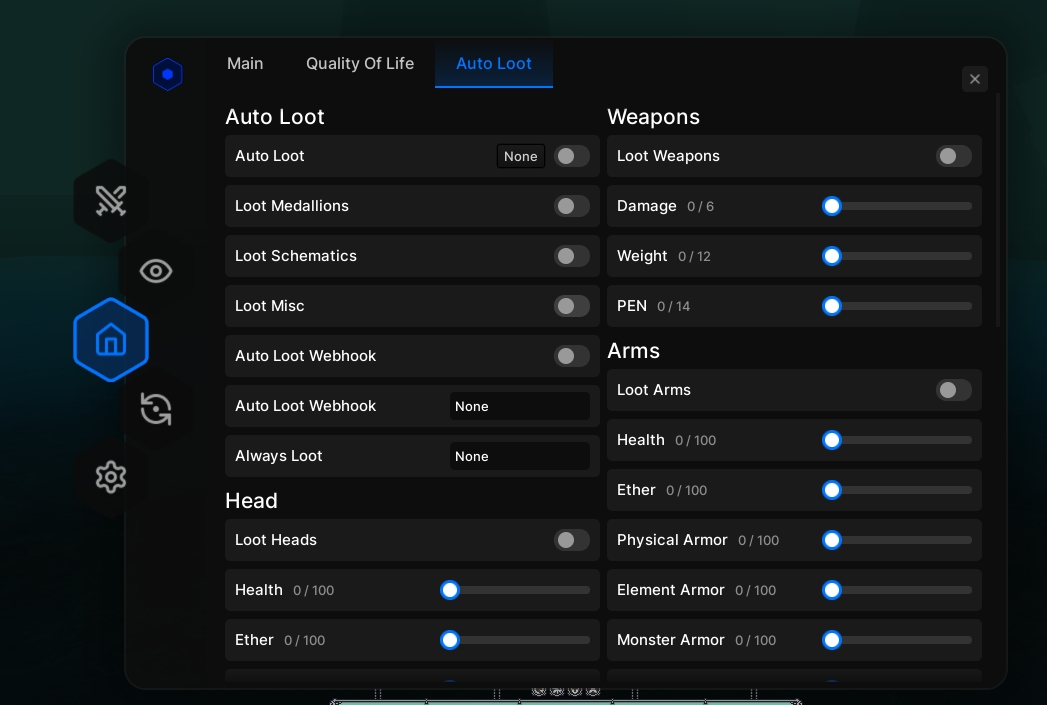This screenshot has width=1047, height=705.
Task: Enable Loot Schematics
Action: [571, 256]
